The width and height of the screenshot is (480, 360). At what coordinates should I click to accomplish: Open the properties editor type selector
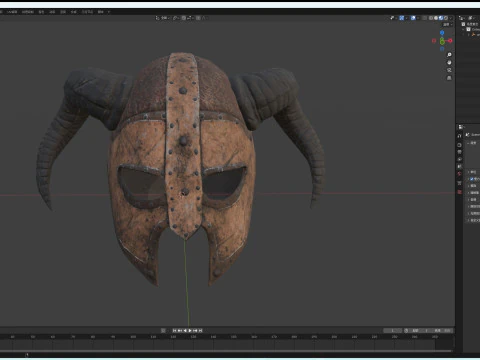461,127
